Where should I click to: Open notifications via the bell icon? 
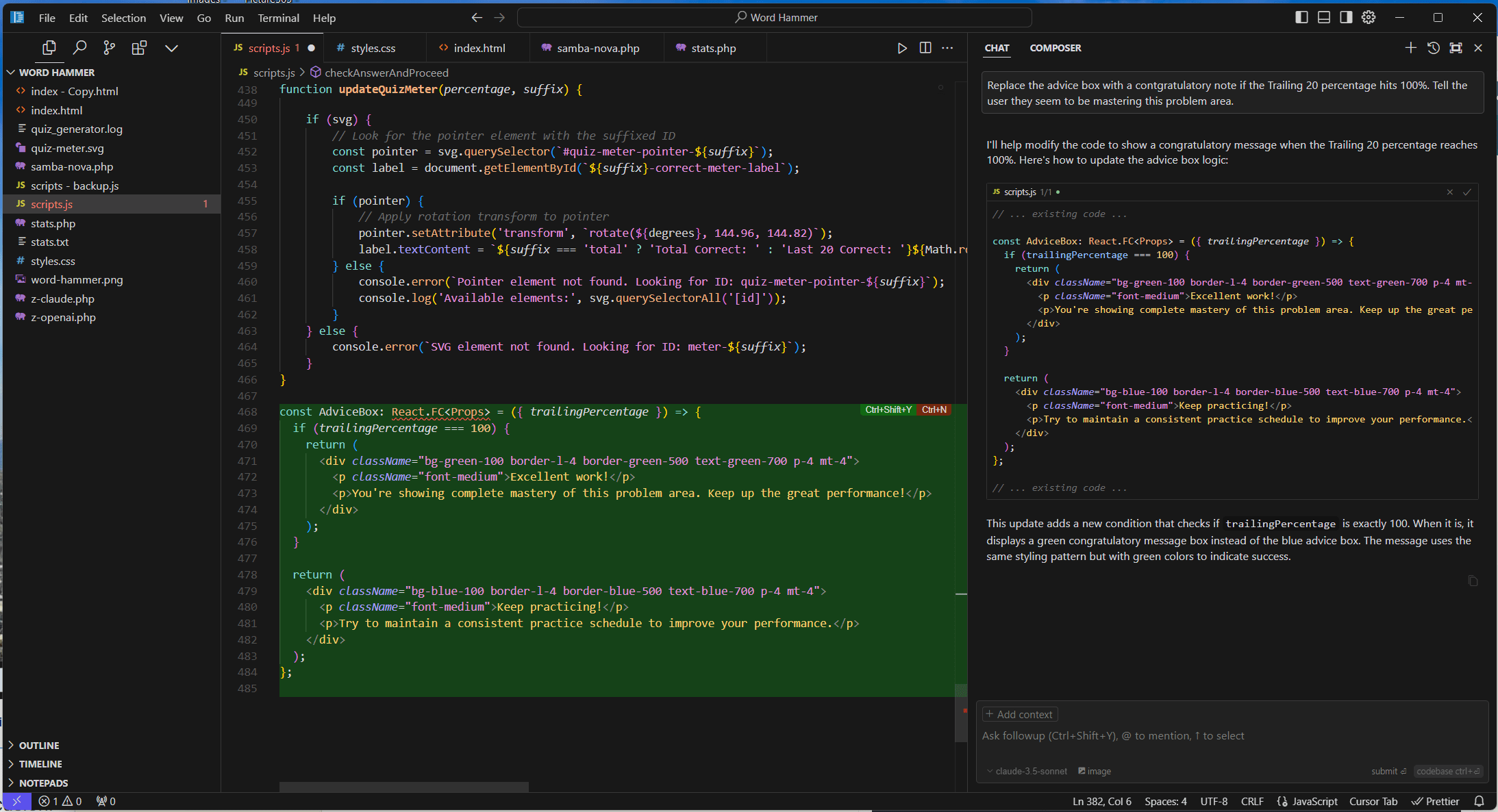tap(1478, 801)
